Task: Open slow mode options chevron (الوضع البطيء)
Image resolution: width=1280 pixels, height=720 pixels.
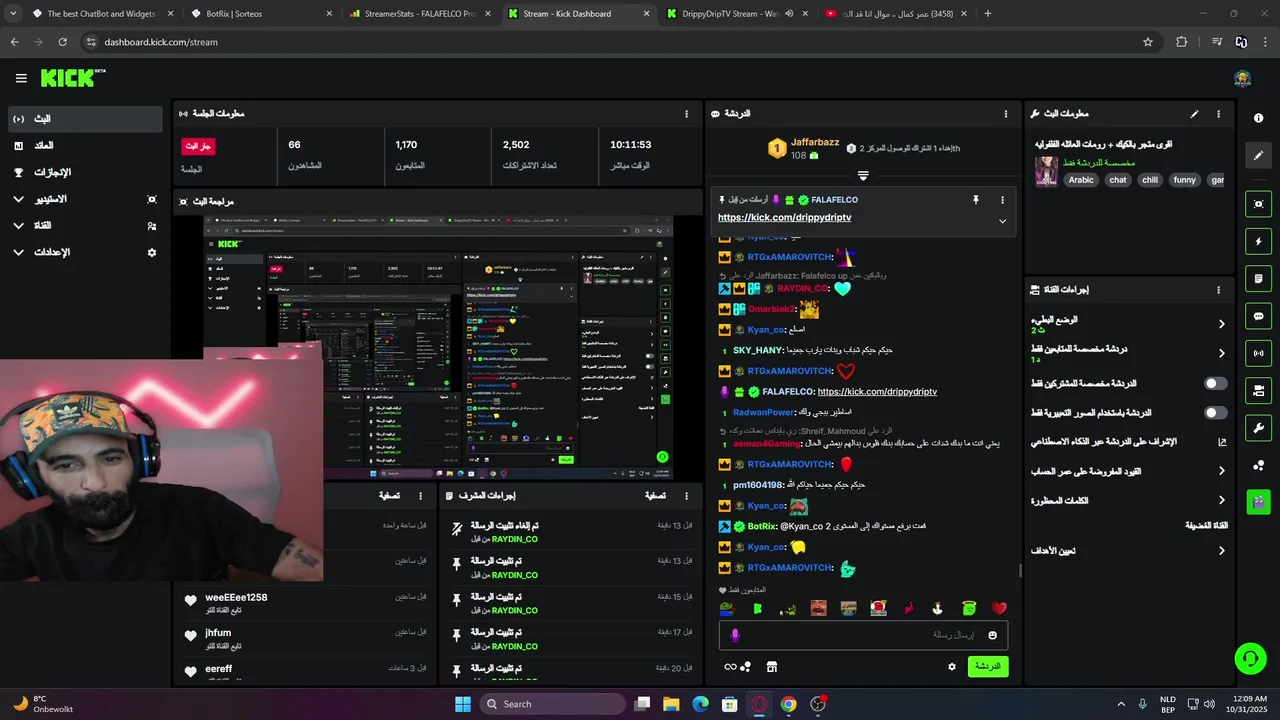Action: click(1221, 324)
